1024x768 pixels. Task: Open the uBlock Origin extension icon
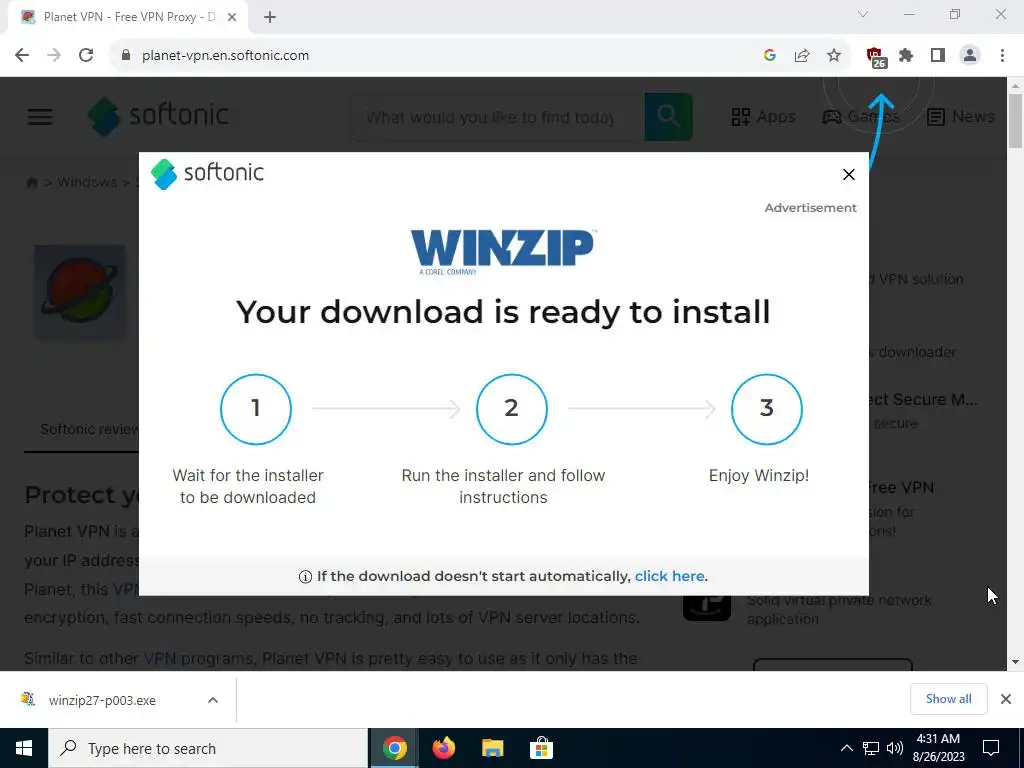pos(875,57)
